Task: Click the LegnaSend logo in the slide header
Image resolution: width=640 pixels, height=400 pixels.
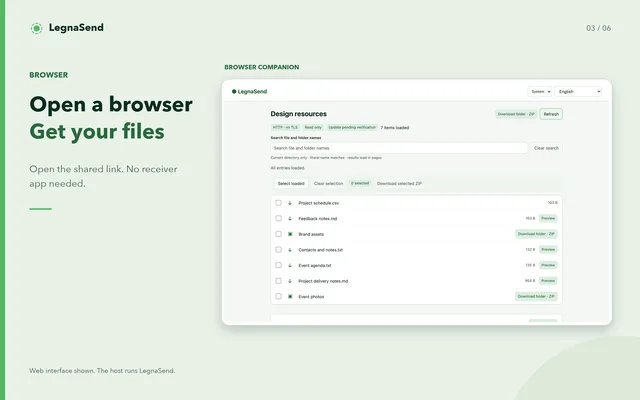Action: click(67, 28)
